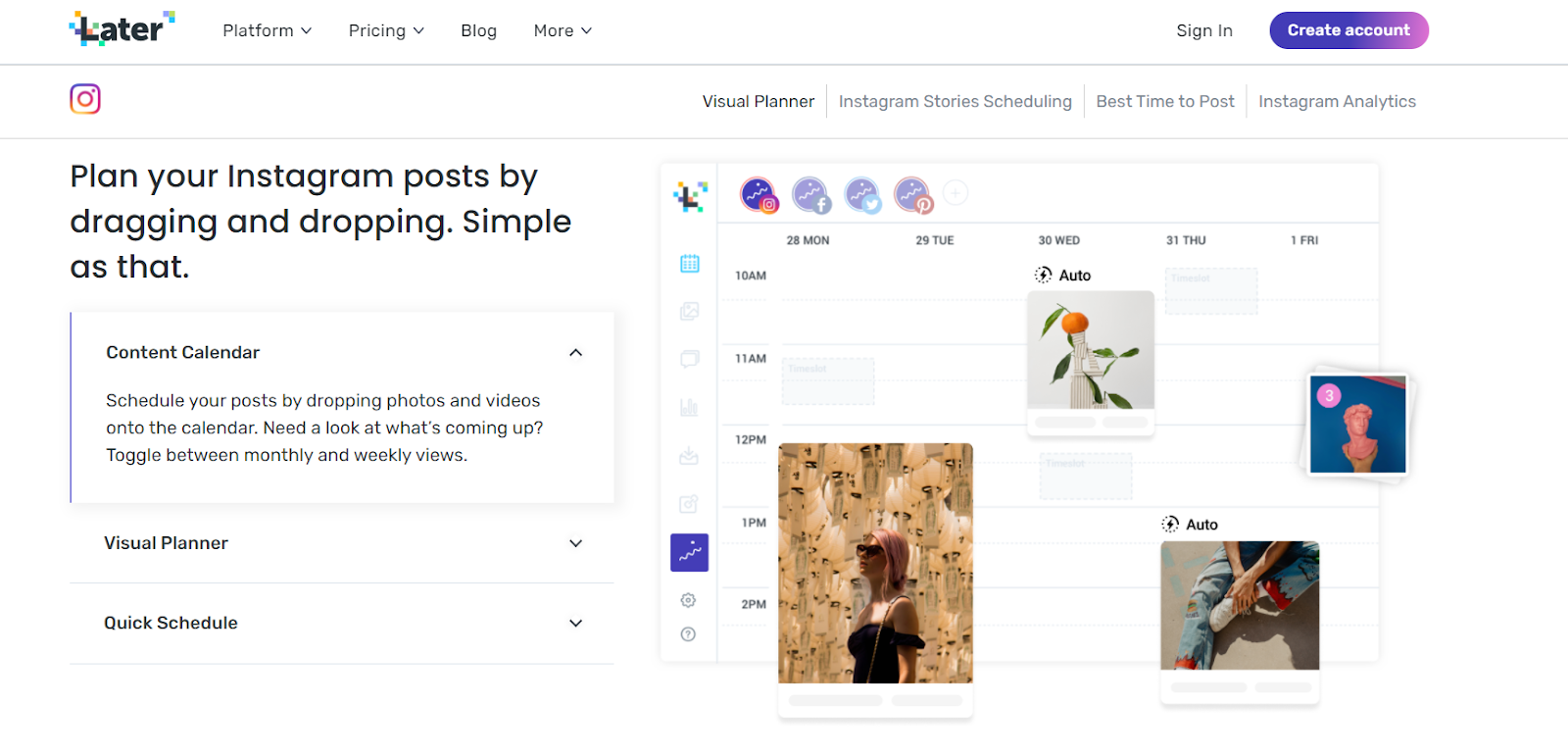Viewport: 1568px width, 756px height.
Task: Open the Pricing dropdown menu
Action: click(x=386, y=30)
